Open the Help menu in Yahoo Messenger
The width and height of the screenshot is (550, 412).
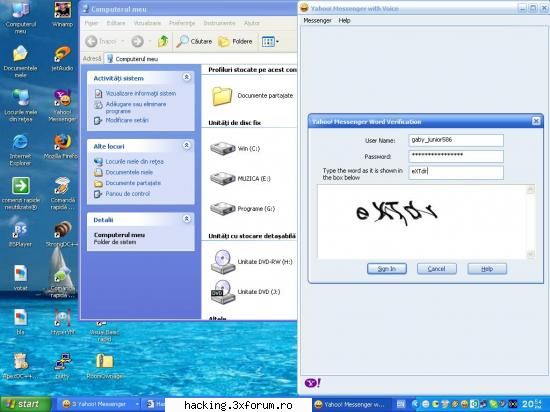tap(344, 21)
